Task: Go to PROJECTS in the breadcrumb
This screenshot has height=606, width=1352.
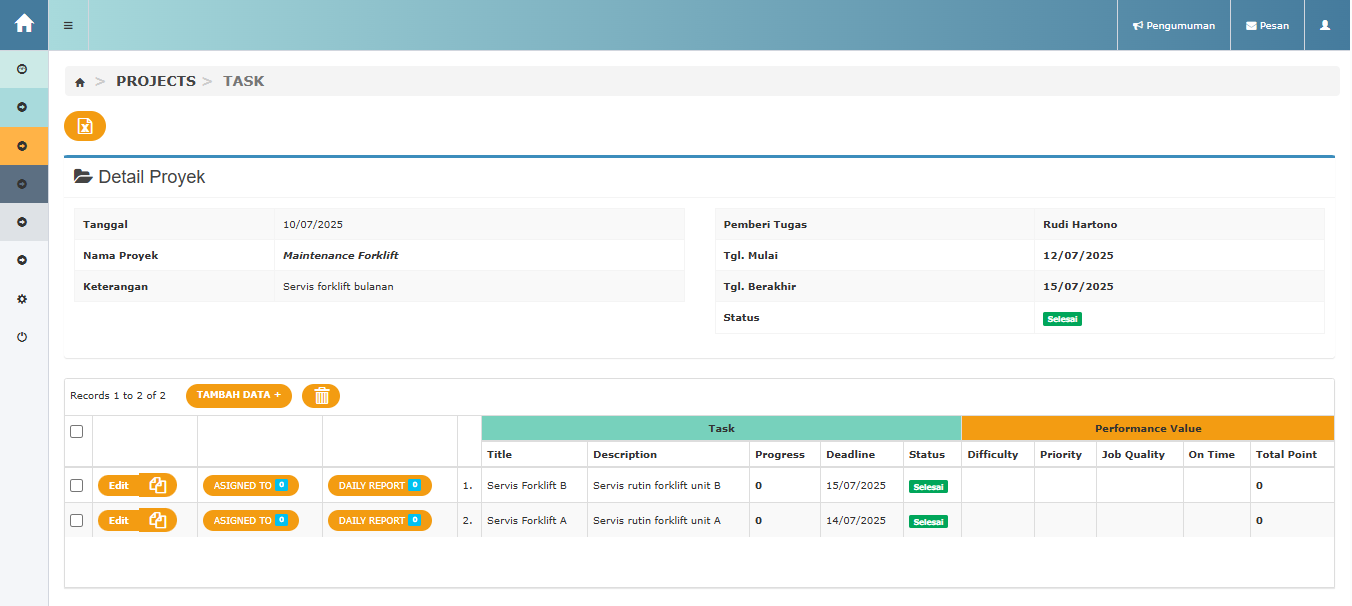Action: (x=156, y=81)
